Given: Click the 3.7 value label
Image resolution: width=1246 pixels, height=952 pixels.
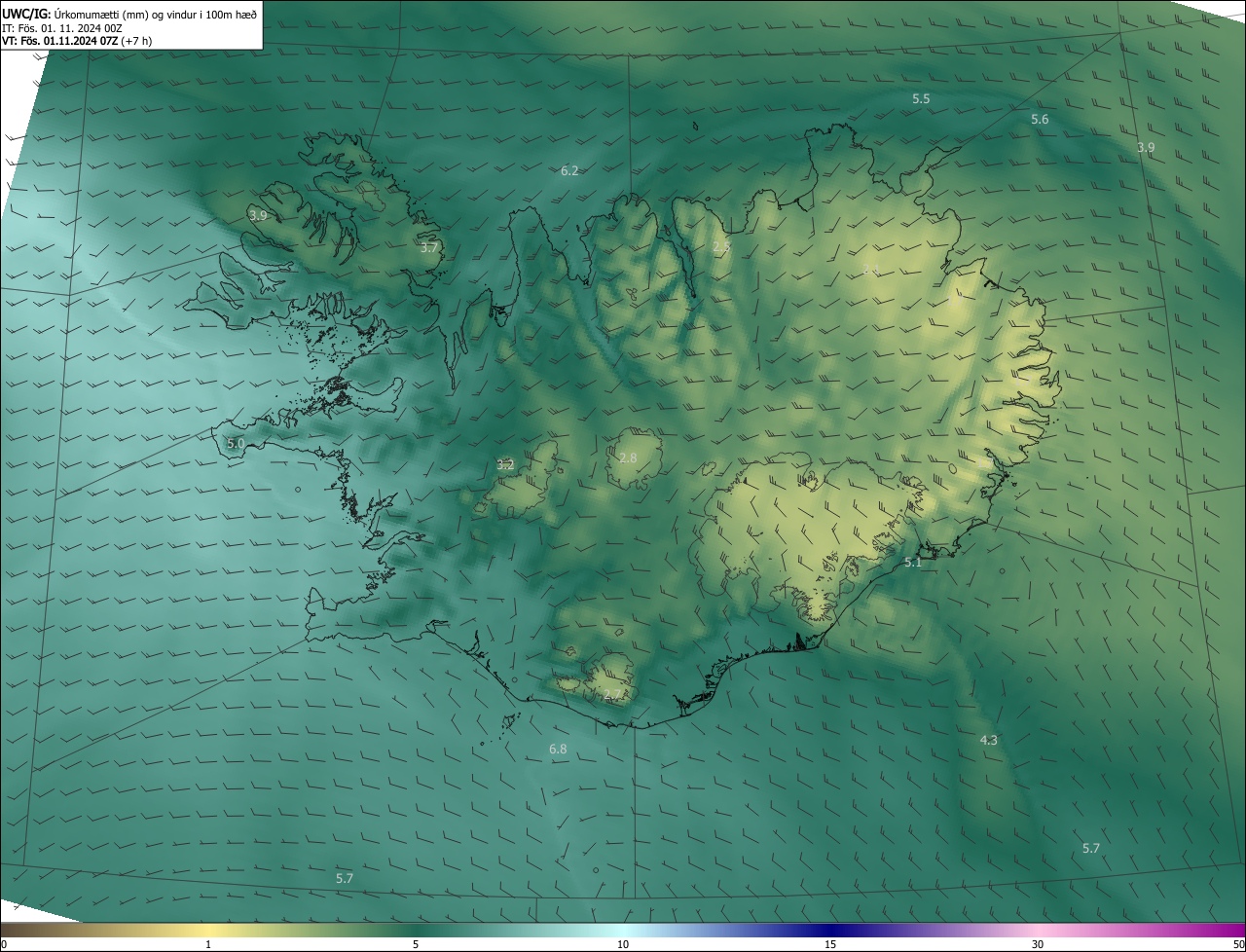Looking at the screenshot, I should 429,248.
